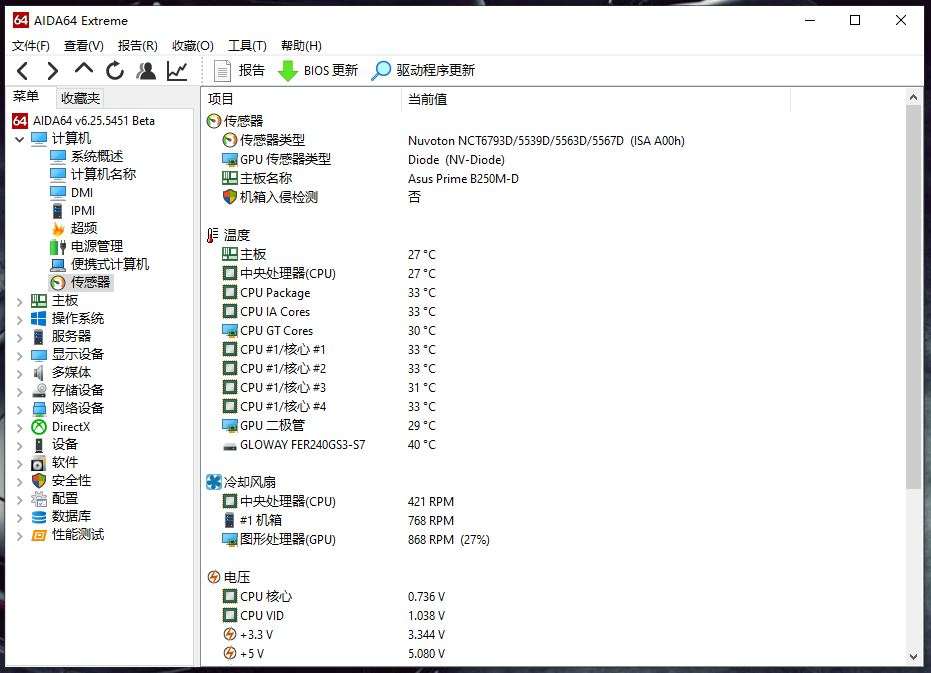This screenshot has height=673, width=931.
Task: Switch to the 菜单 tab
Action: point(26,97)
